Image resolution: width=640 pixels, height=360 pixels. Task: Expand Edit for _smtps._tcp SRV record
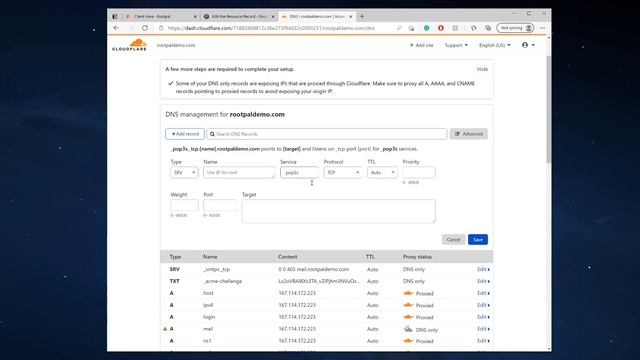pyautogui.click(x=483, y=269)
